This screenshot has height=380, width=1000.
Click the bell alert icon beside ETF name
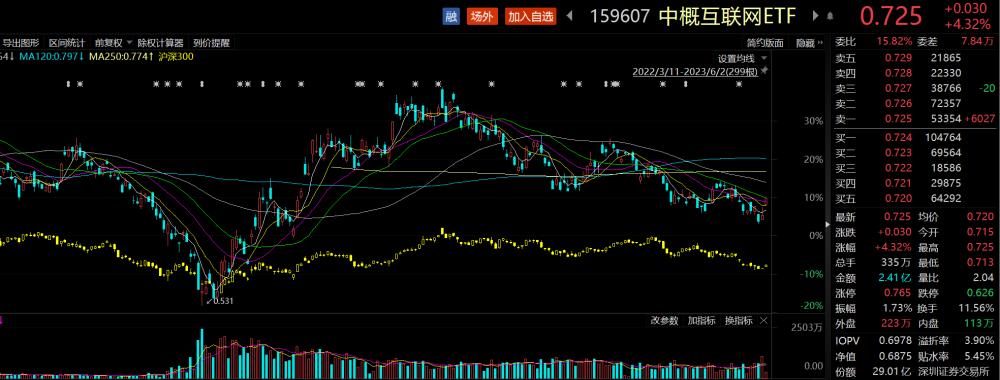tap(830, 17)
